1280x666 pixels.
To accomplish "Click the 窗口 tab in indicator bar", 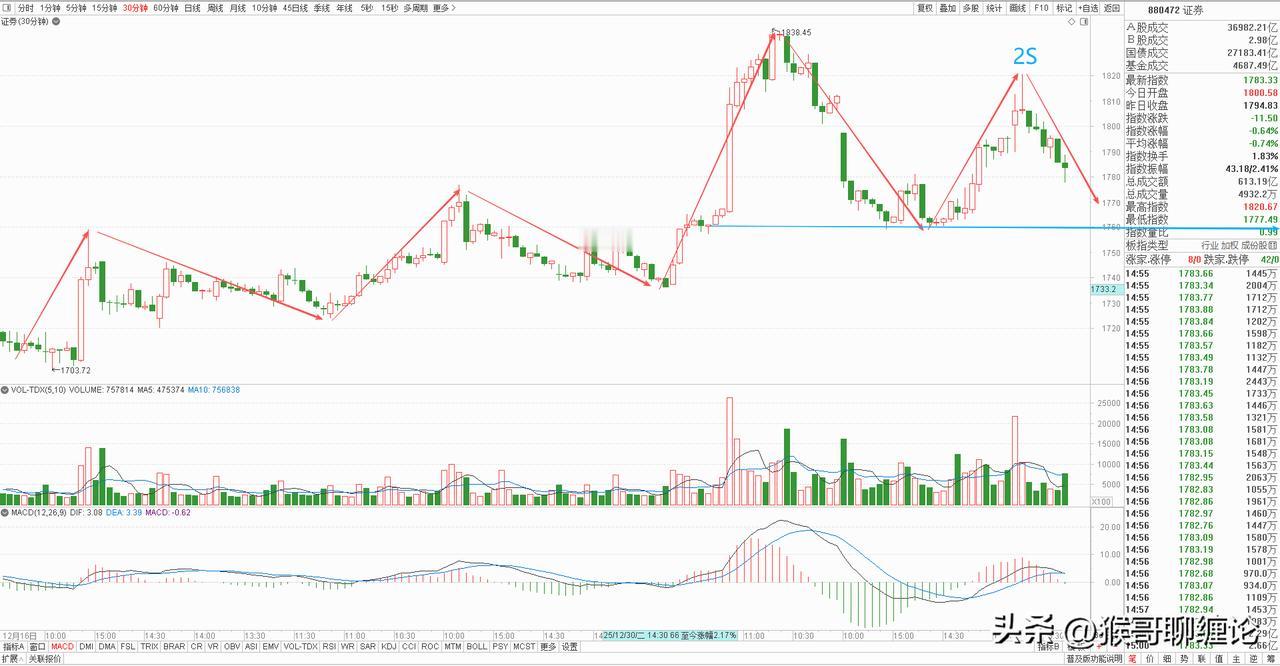I will [x=37, y=646].
